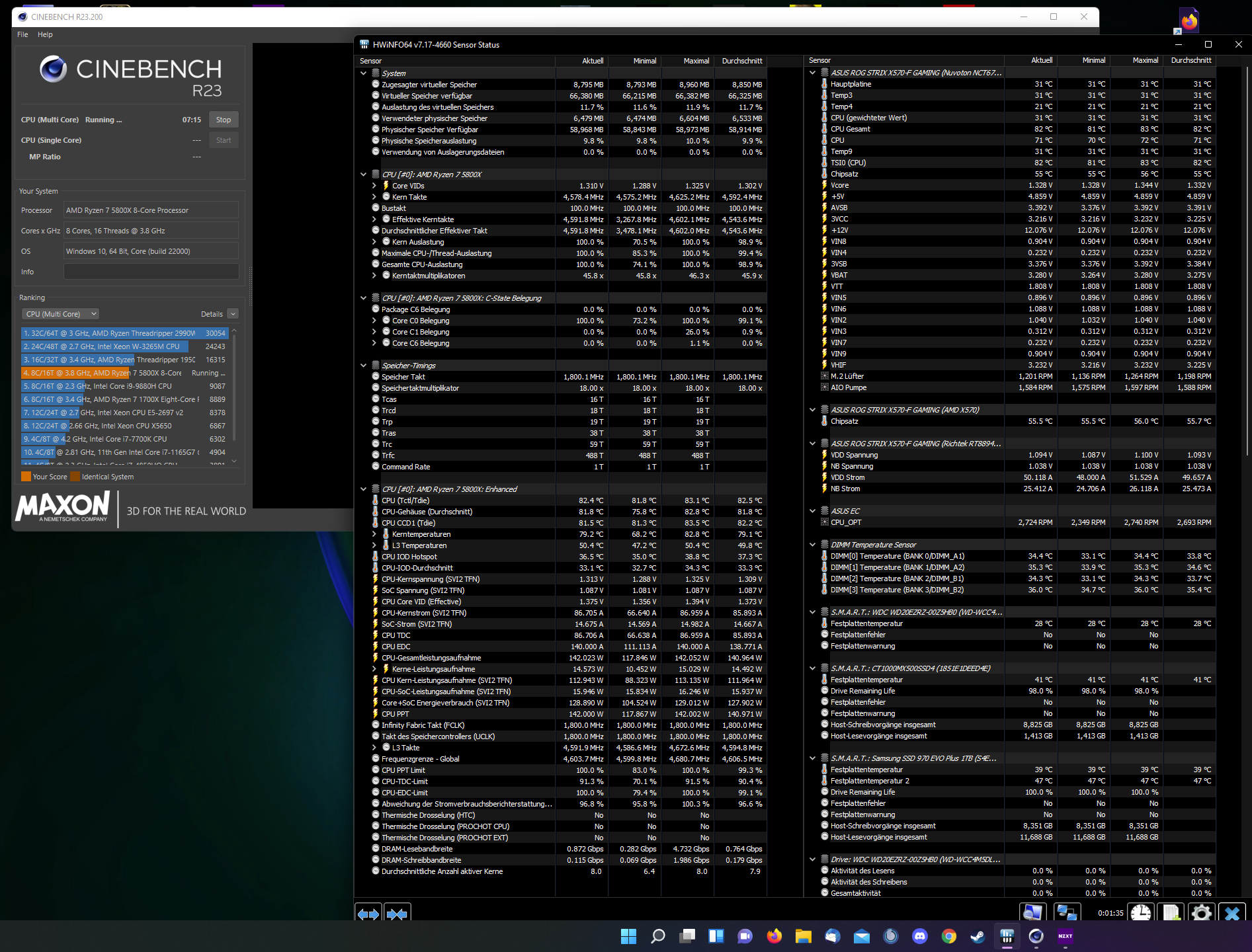Select Intel Core i9-9880H ranking entry

coord(125,386)
